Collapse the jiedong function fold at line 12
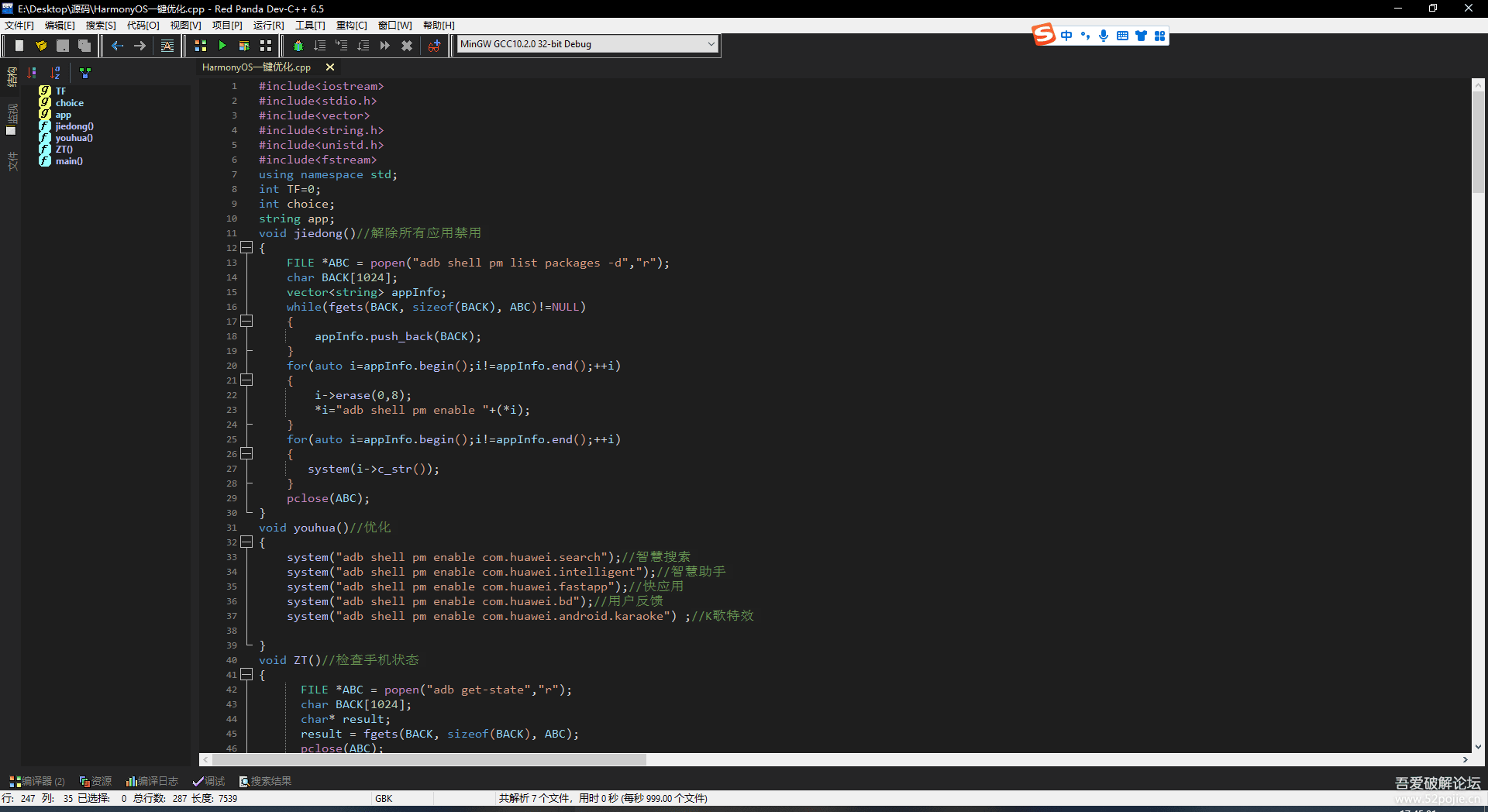The image size is (1488, 812). [x=246, y=248]
